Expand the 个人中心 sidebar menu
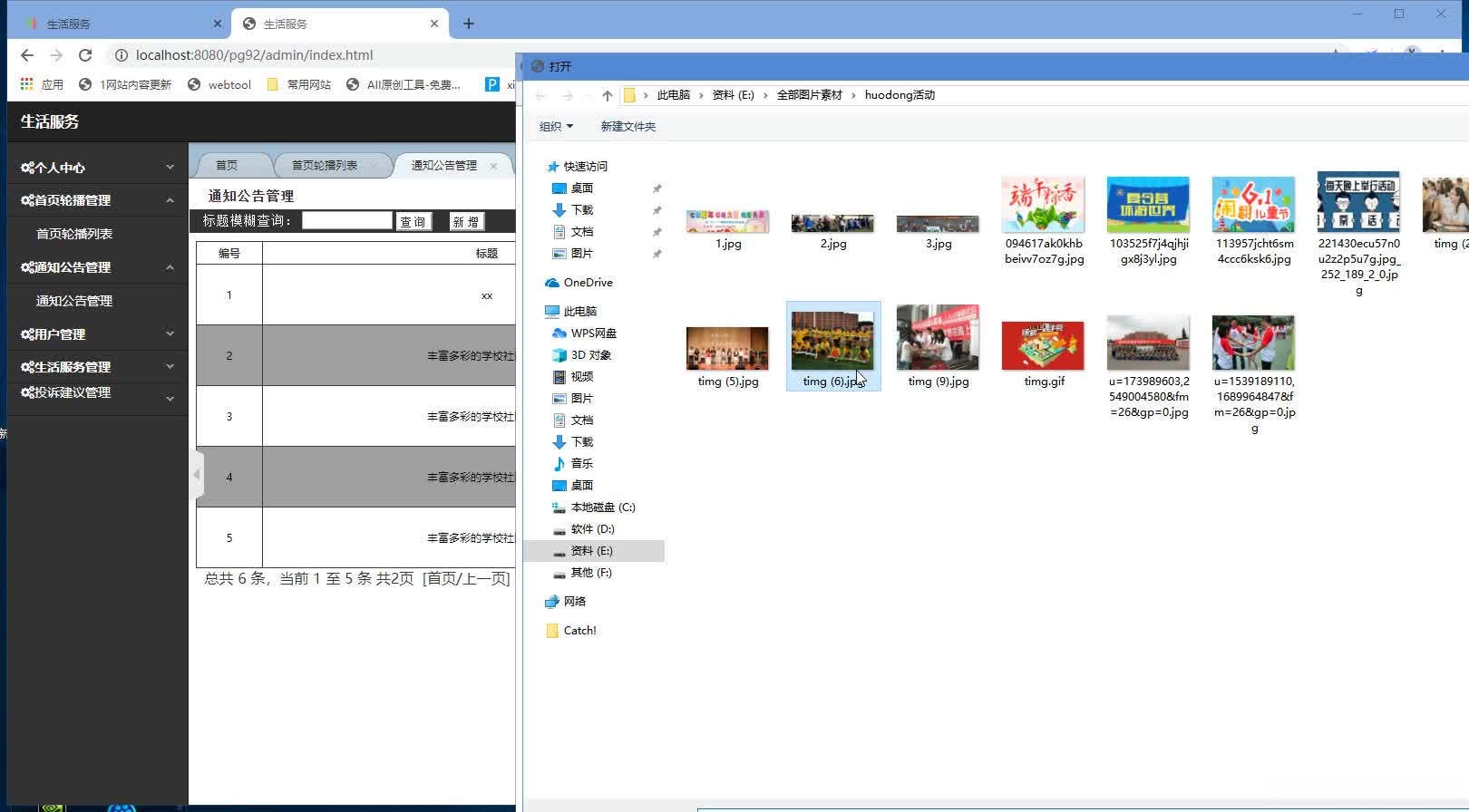The width and height of the screenshot is (1469, 812). click(x=97, y=168)
